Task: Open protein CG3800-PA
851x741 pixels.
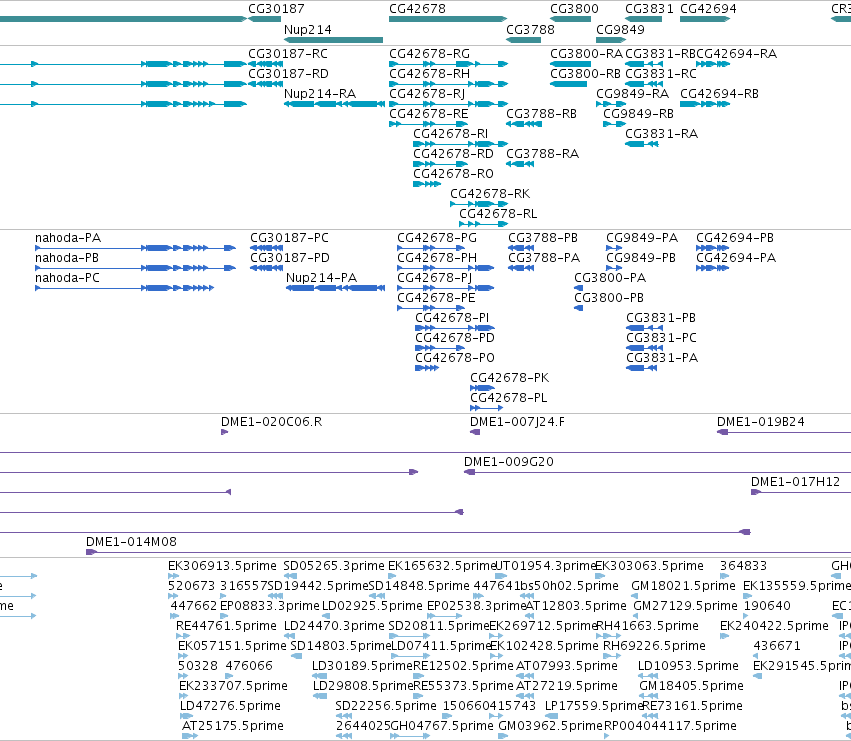Action: pos(610,278)
